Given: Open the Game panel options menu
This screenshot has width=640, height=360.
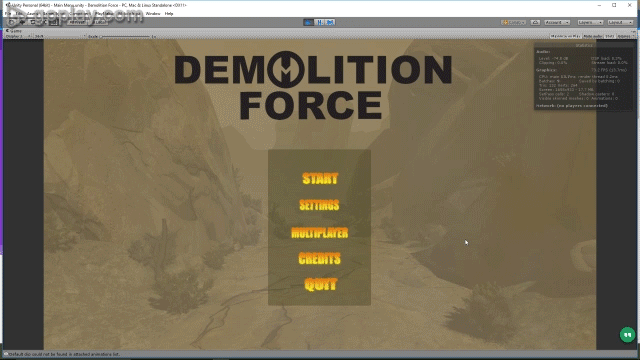Looking at the screenshot, I should pyautogui.click(x=633, y=31).
